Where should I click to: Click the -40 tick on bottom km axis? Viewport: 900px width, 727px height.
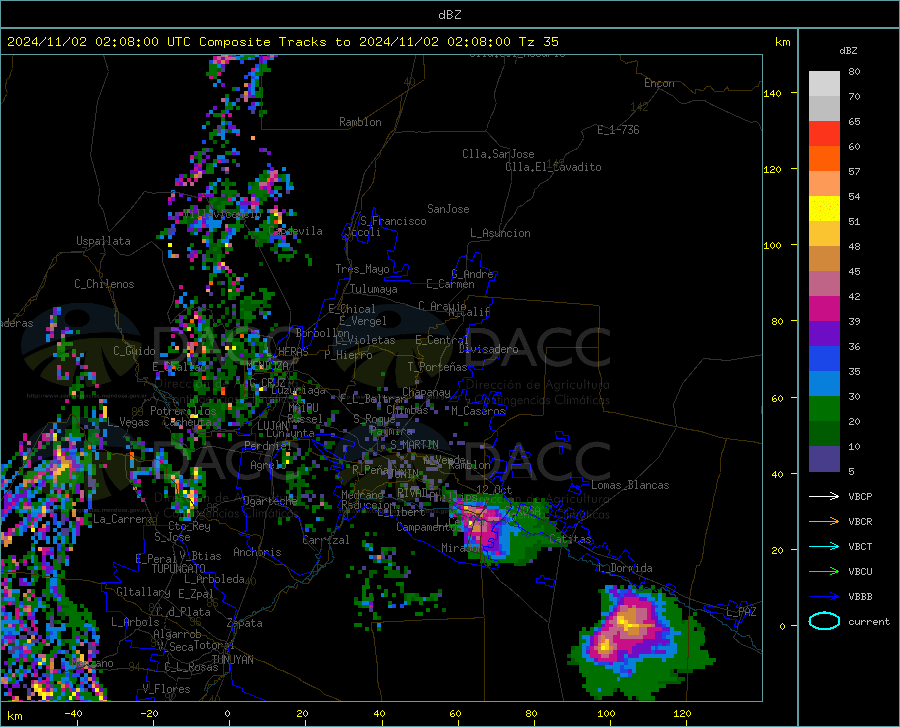[73, 713]
